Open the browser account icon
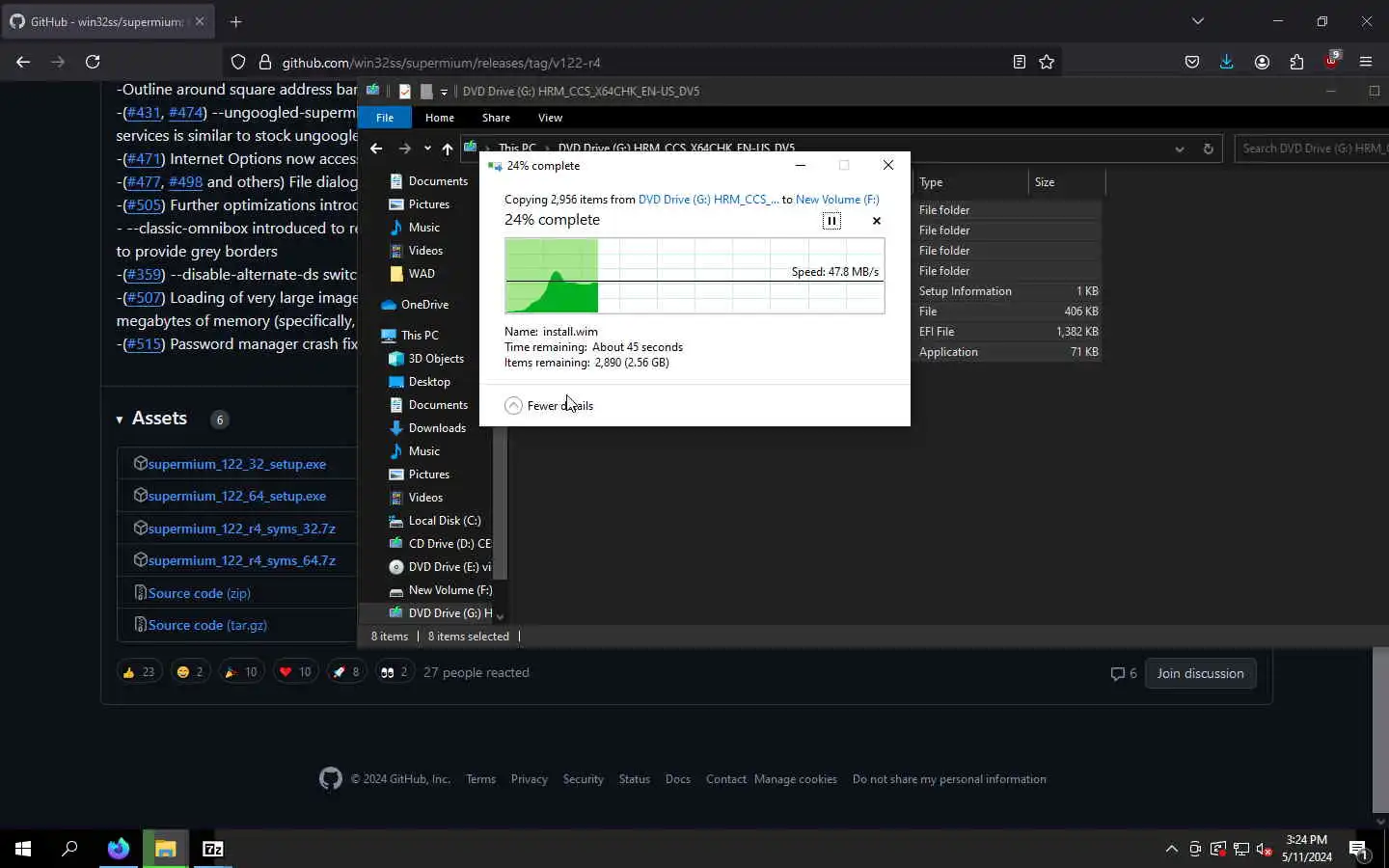Screen dimensions: 1389x868 tap(1262, 62)
